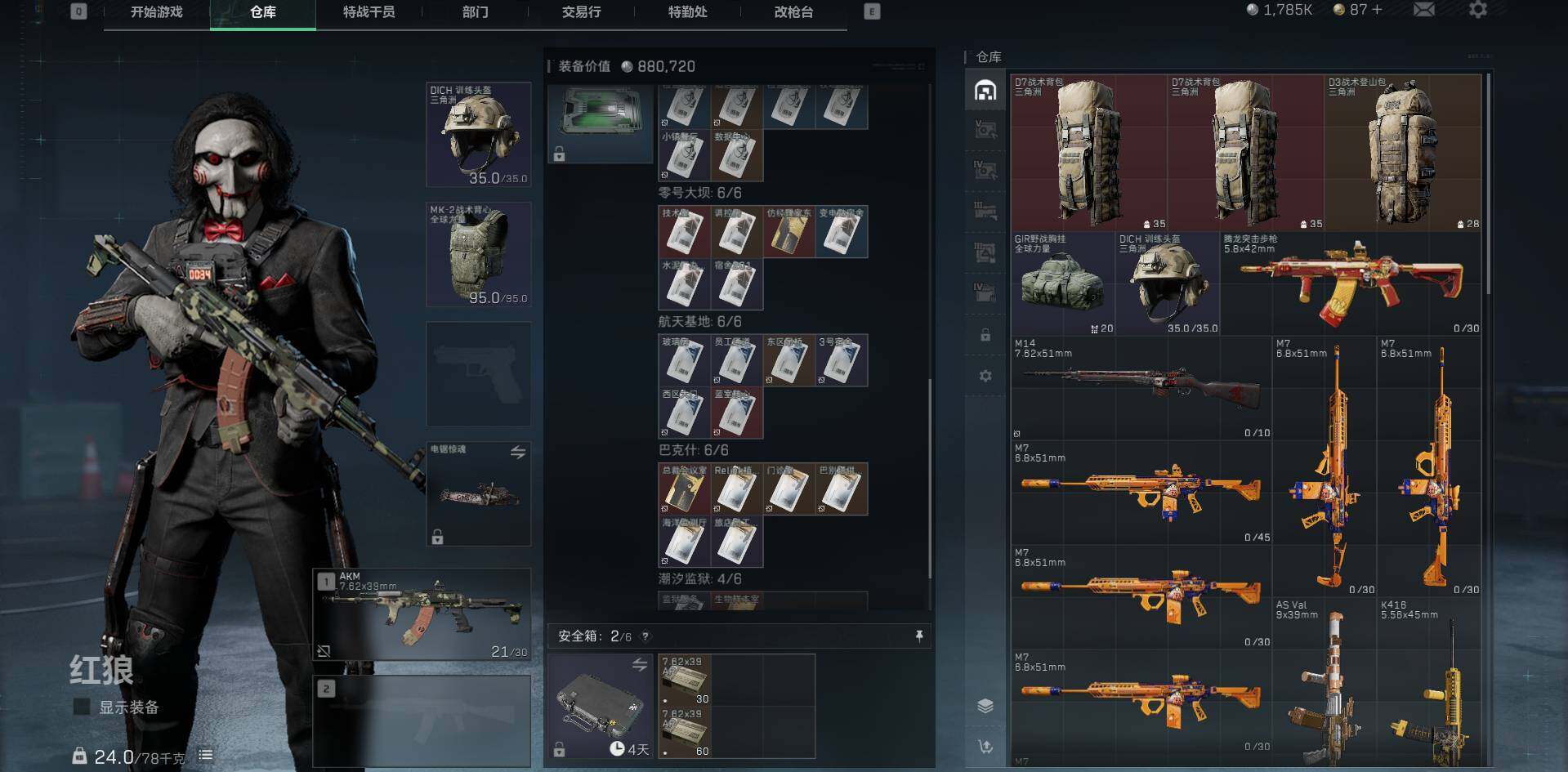1568x772 pixels.
Task: Select the K416 in warehouse
Action: tap(1429, 682)
